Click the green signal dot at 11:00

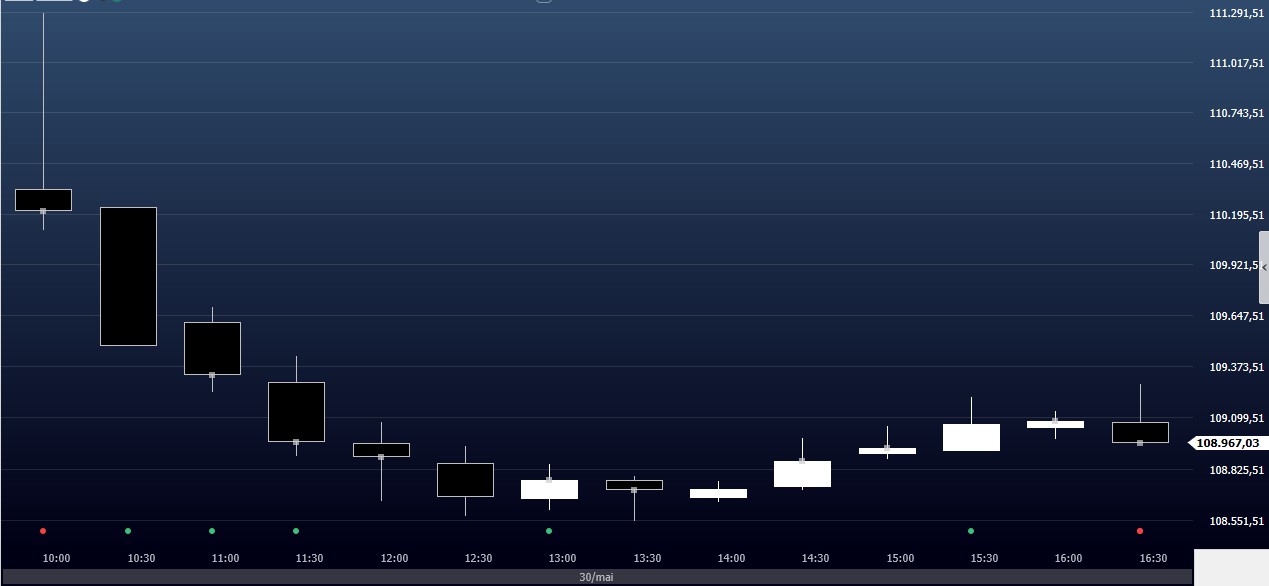click(212, 531)
